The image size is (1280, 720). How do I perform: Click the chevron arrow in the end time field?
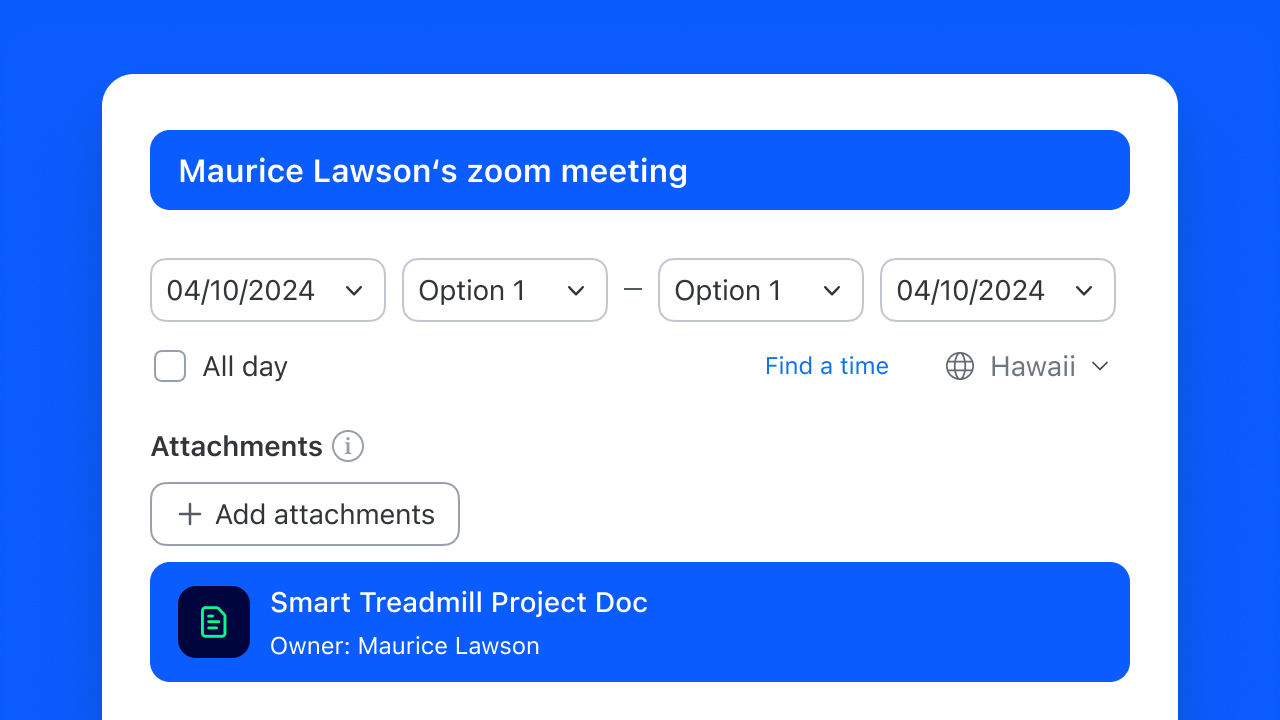[x=832, y=291]
